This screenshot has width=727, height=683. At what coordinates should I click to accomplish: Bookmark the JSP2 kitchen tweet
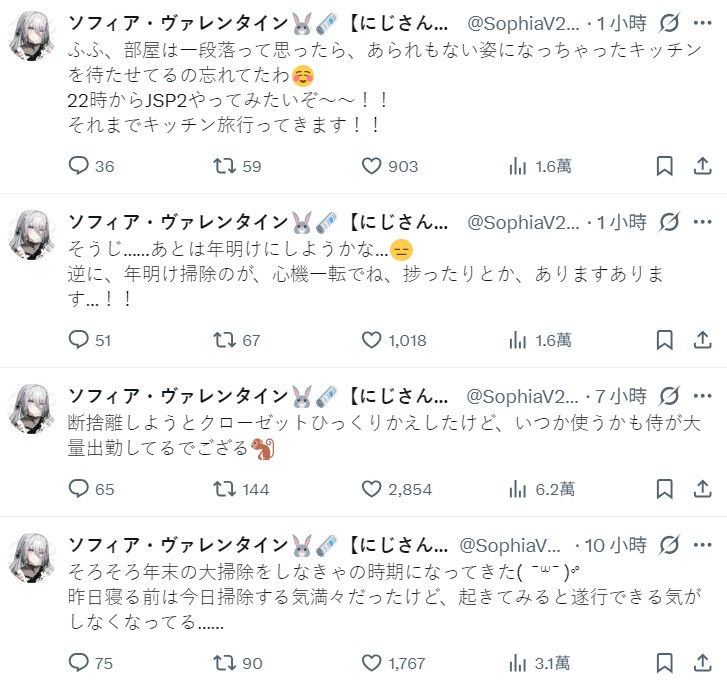pyautogui.click(x=665, y=166)
